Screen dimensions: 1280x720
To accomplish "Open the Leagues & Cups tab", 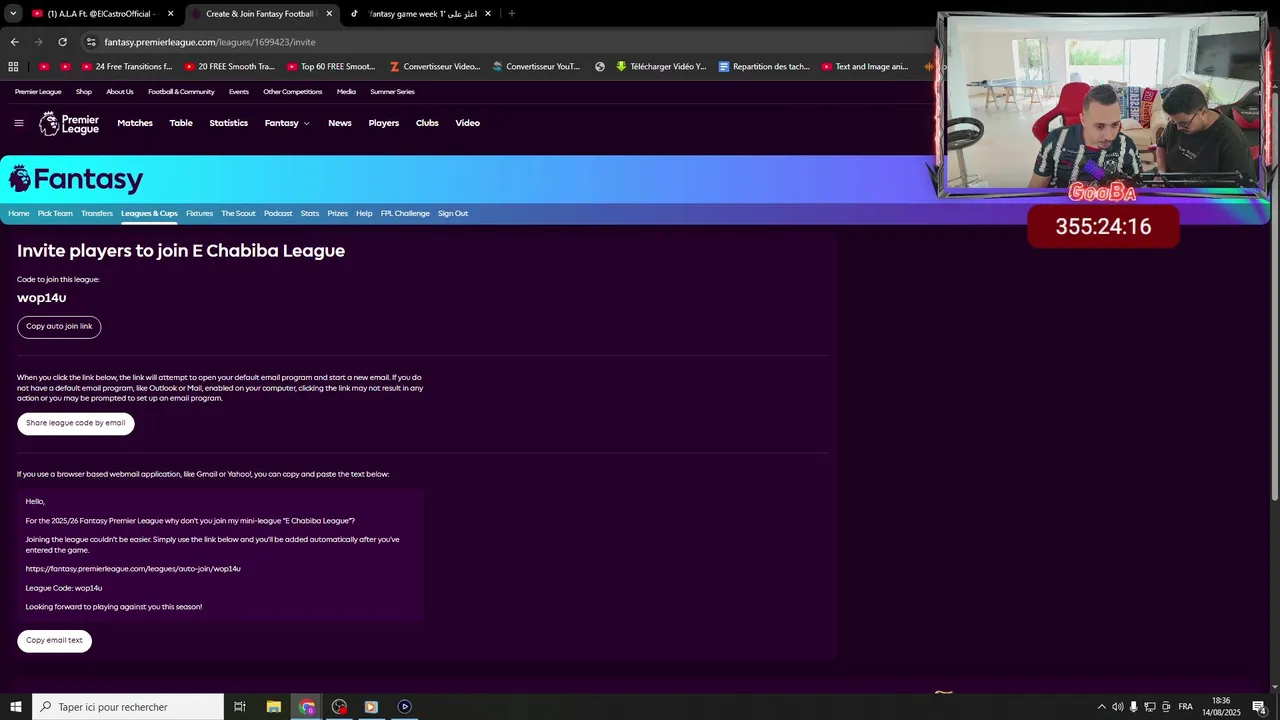I will click(x=149, y=213).
